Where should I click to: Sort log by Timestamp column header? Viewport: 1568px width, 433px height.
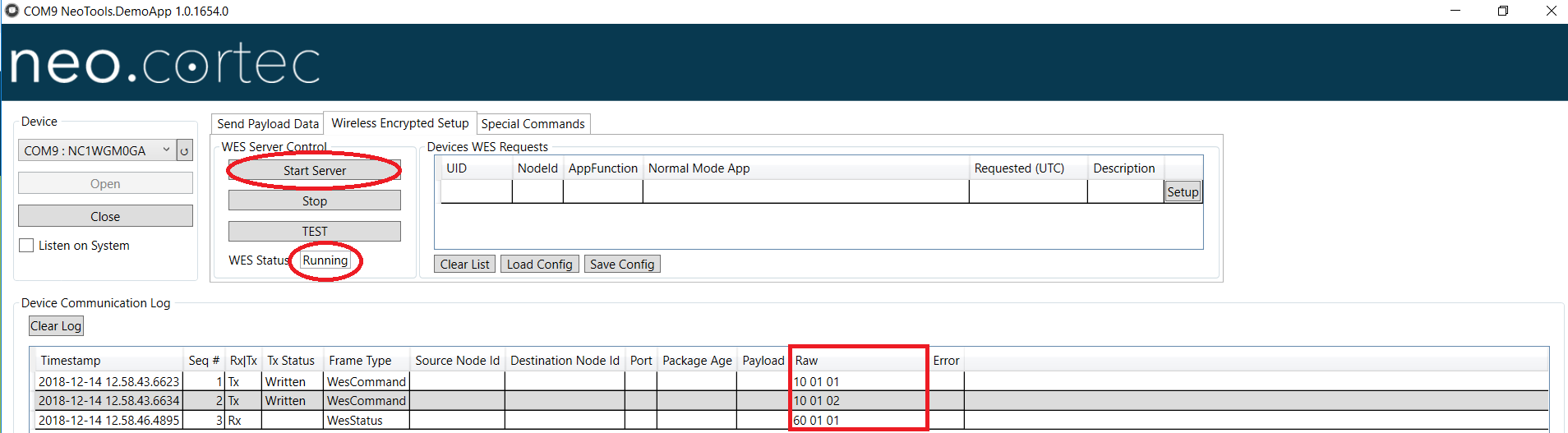(108, 360)
